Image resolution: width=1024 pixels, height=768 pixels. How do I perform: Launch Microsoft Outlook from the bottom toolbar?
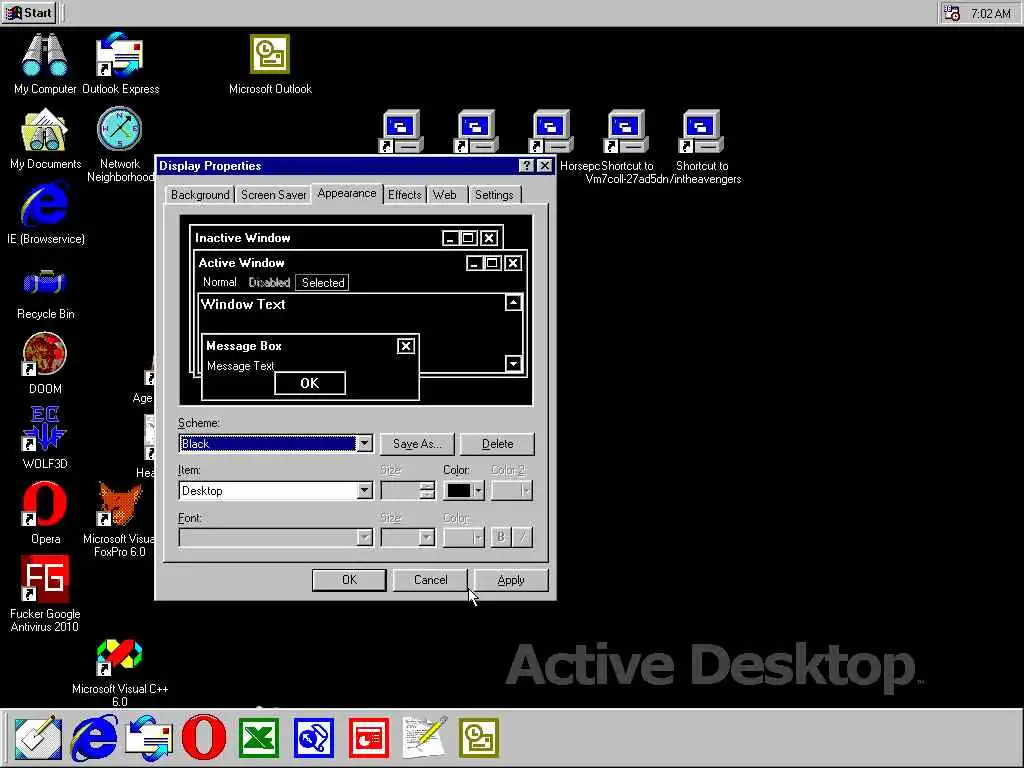coord(479,738)
